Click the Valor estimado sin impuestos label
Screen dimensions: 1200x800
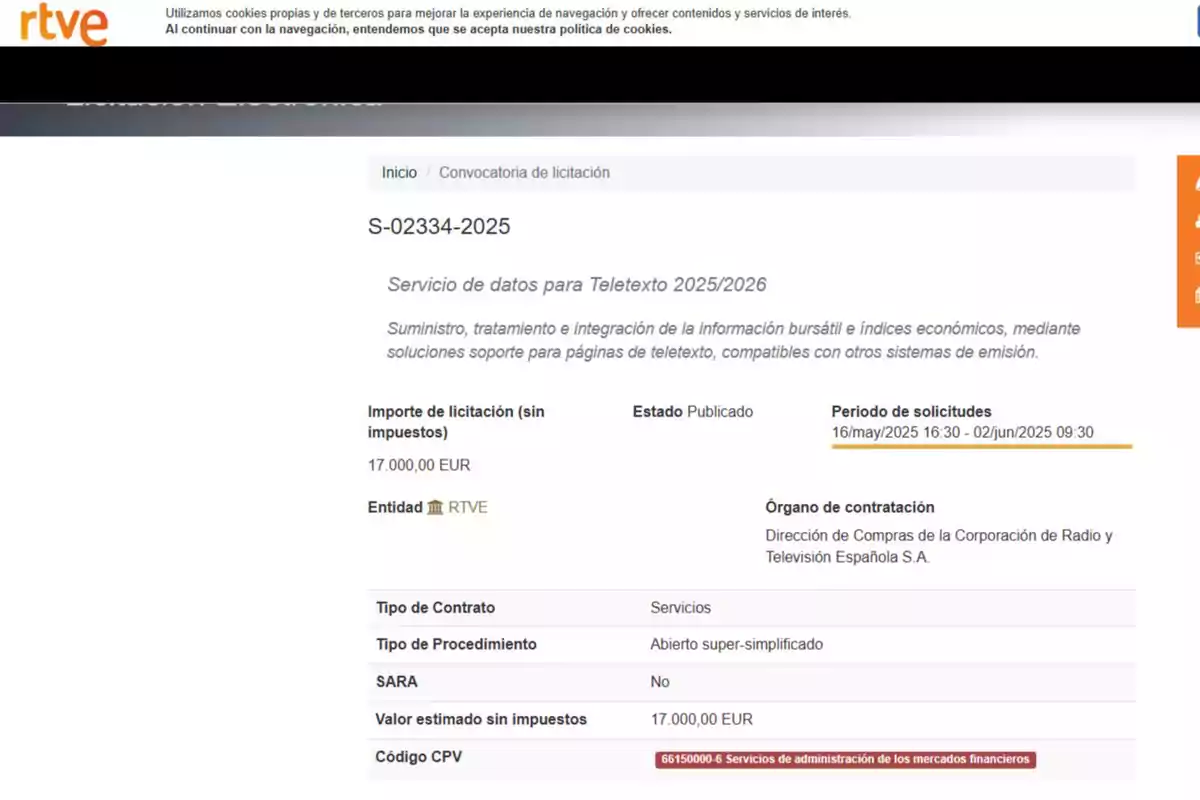[481, 719]
